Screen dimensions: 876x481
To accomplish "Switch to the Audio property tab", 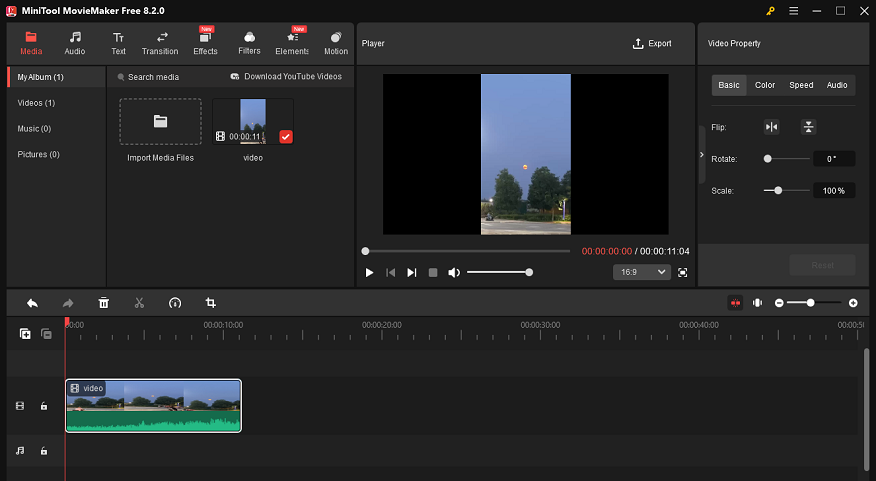I will (x=837, y=85).
